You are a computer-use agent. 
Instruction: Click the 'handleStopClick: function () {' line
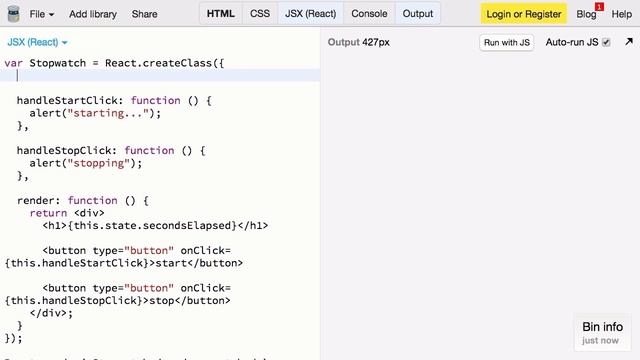point(111,151)
